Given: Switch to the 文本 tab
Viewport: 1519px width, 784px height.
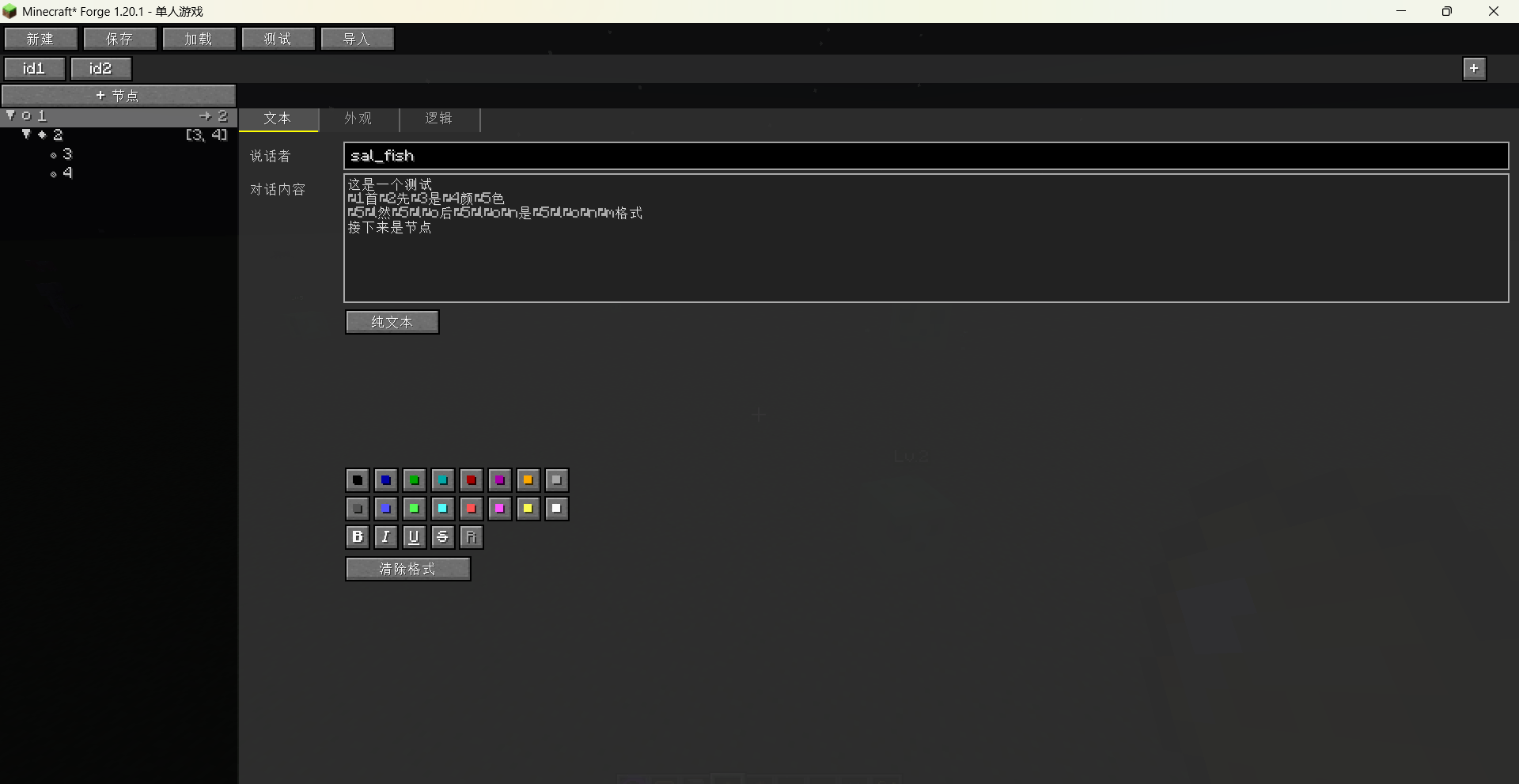Looking at the screenshot, I should (x=278, y=119).
